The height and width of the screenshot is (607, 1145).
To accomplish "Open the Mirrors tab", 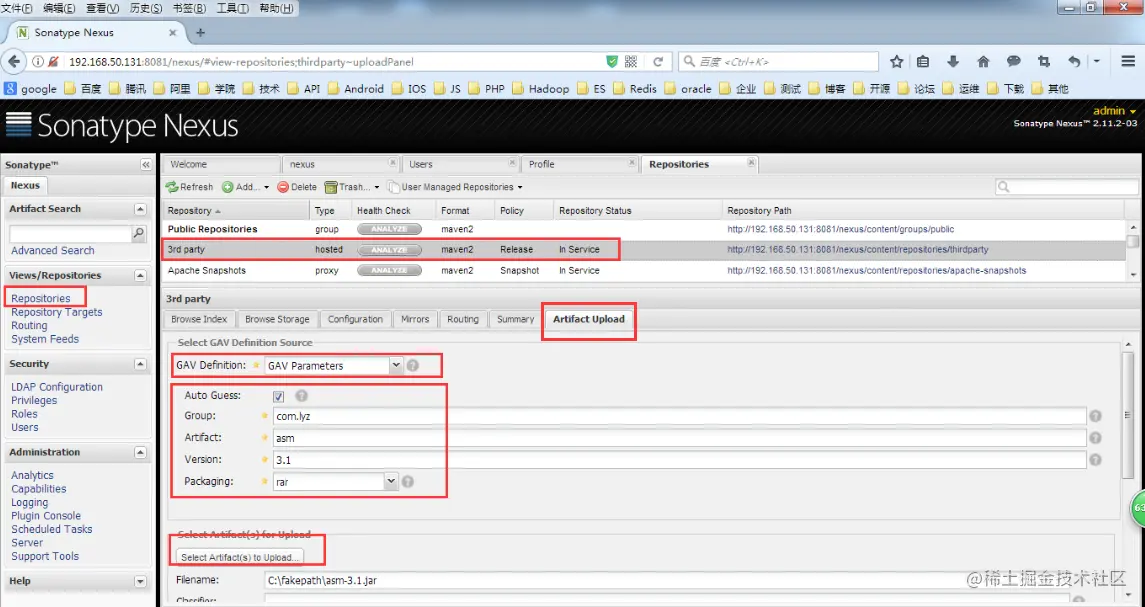I will [415, 319].
